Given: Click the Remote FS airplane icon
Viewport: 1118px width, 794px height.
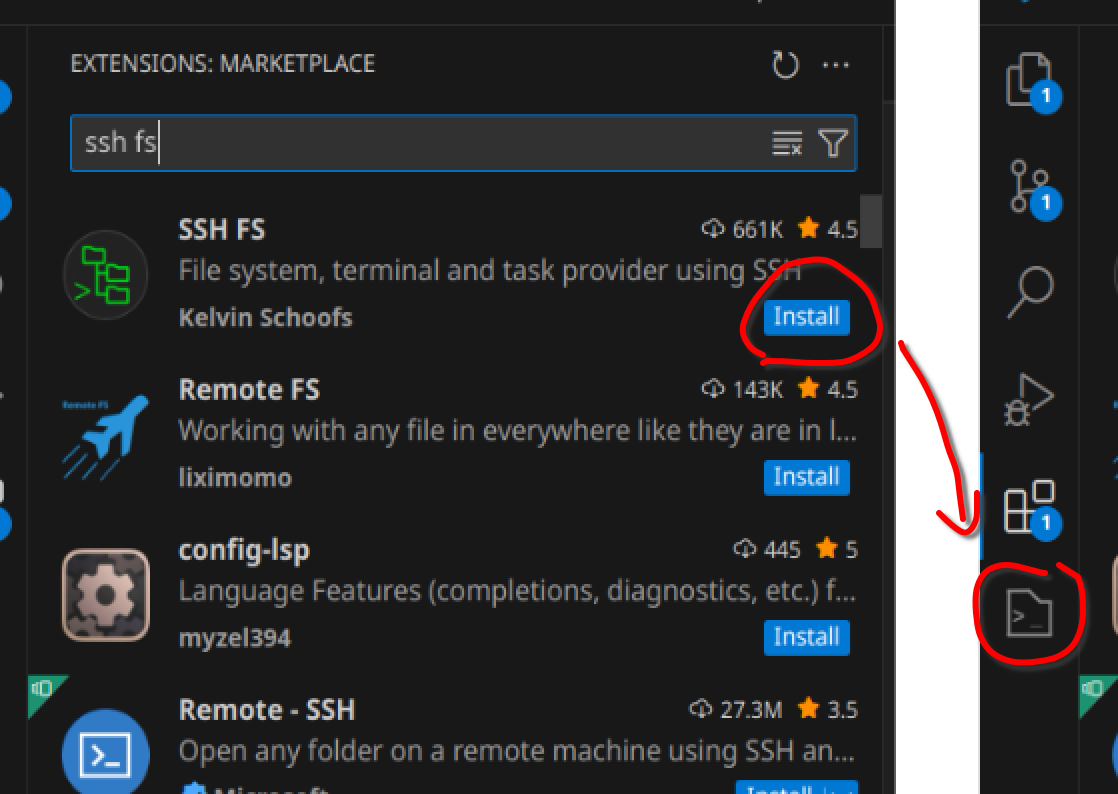Looking at the screenshot, I should pyautogui.click(x=106, y=436).
